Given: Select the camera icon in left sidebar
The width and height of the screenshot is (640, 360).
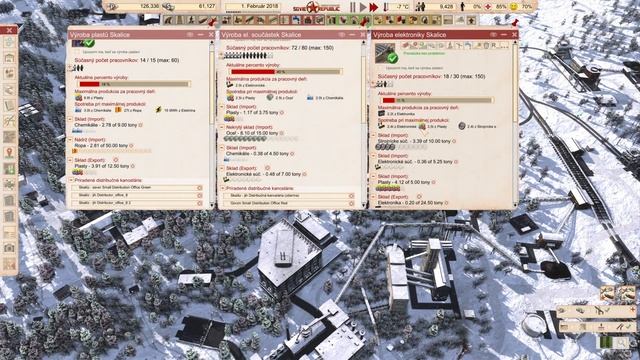Looking at the screenshot, I should pyautogui.click(x=9, y=248).
